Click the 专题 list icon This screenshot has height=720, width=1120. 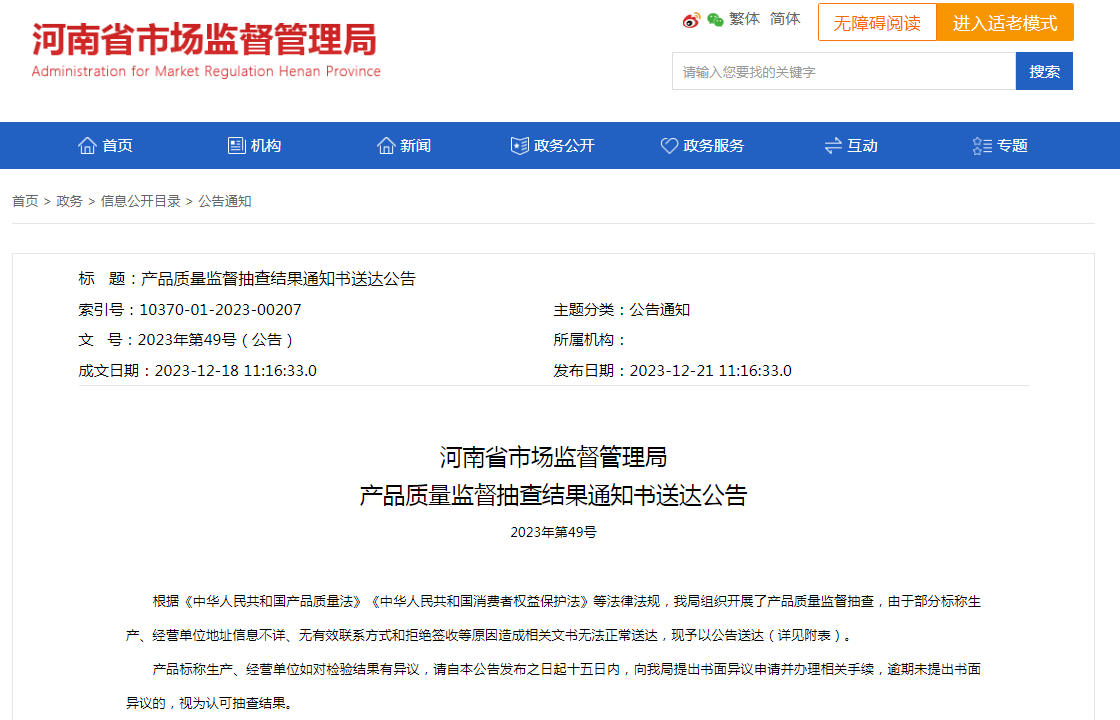pyautogui.click(x=982, y=146)
